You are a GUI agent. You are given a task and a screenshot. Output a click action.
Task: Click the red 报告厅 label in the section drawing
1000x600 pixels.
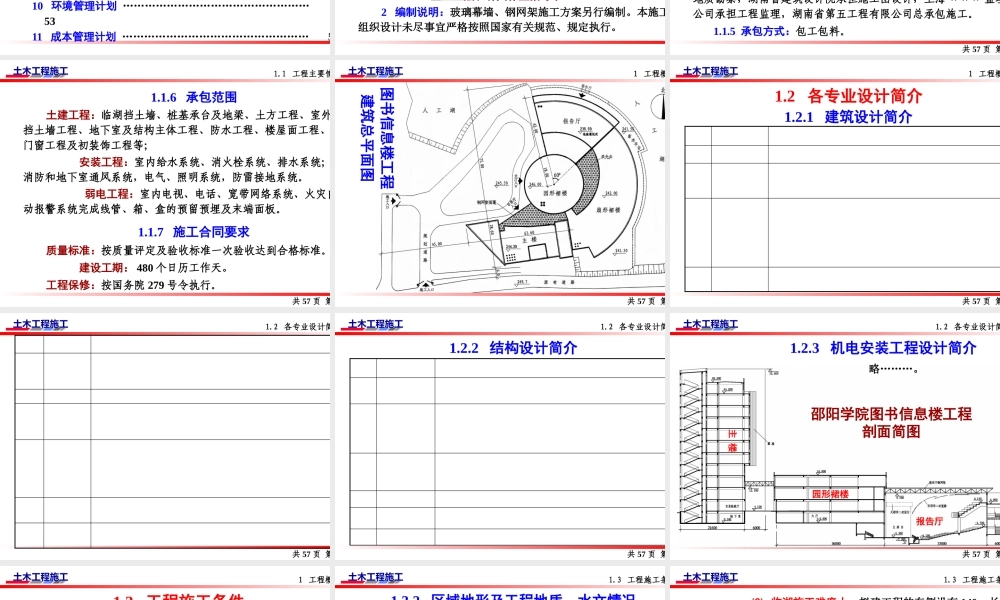929,521
